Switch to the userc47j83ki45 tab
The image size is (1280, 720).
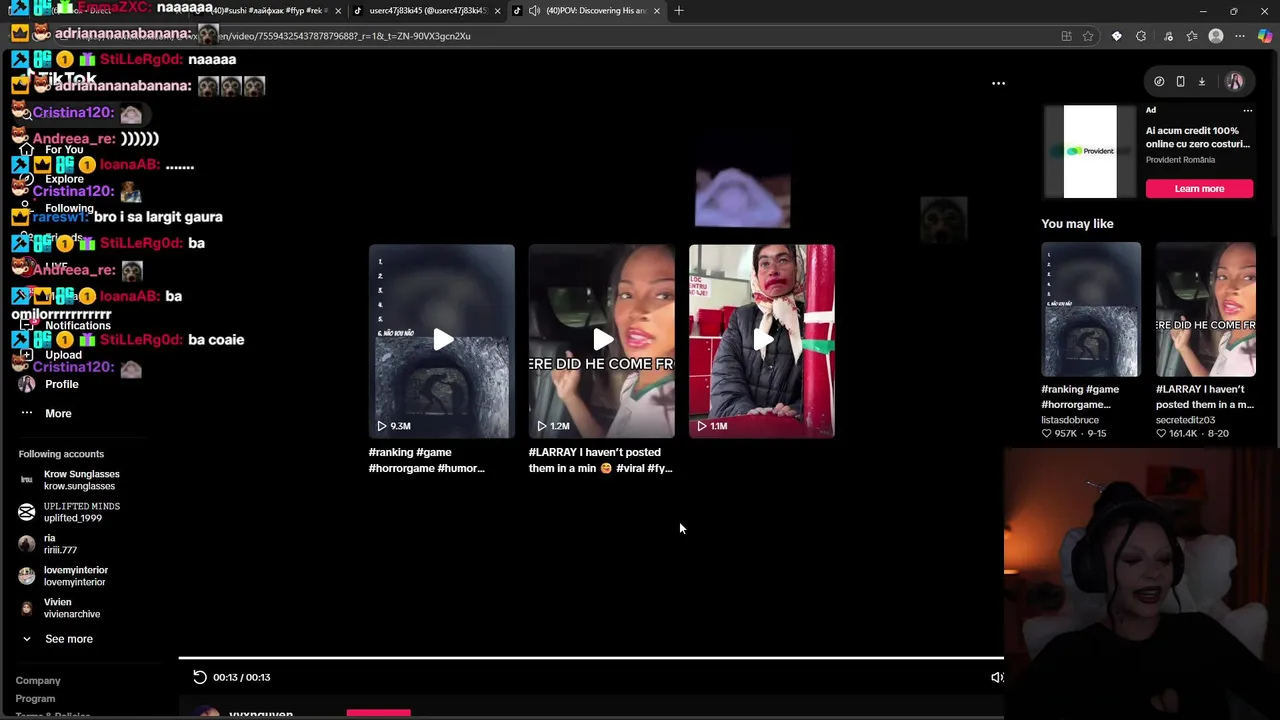(x=427, y=11)
